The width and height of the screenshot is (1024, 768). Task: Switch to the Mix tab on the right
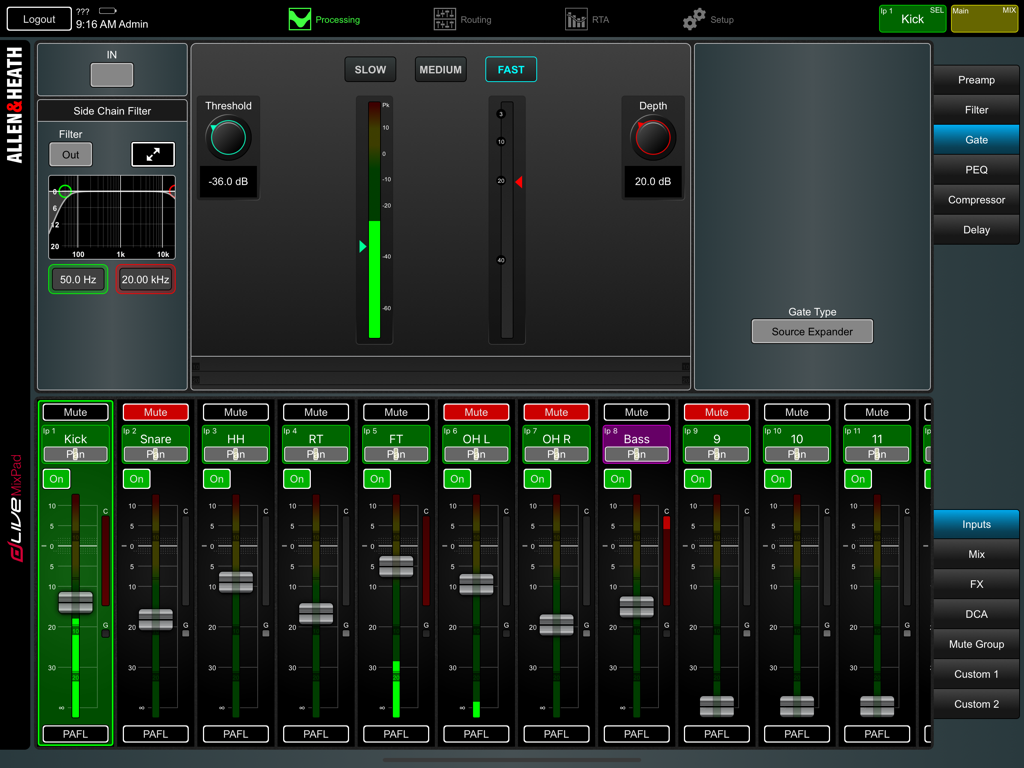tap(976, 554)
